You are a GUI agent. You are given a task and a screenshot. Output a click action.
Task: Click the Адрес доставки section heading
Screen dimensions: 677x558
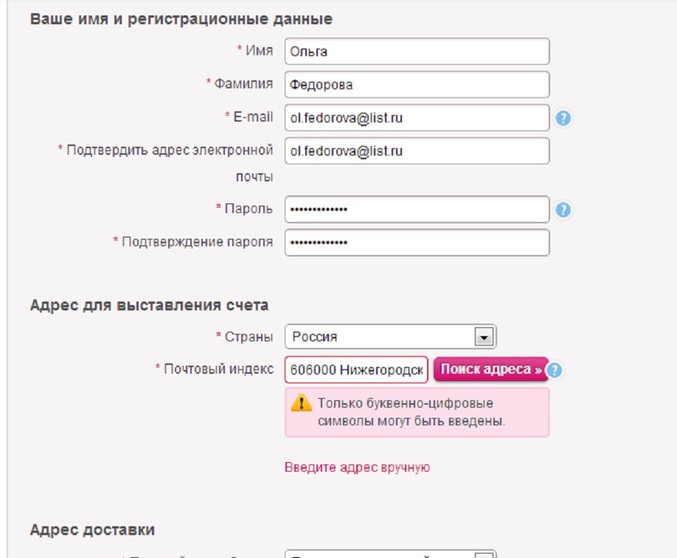(92, 529)
